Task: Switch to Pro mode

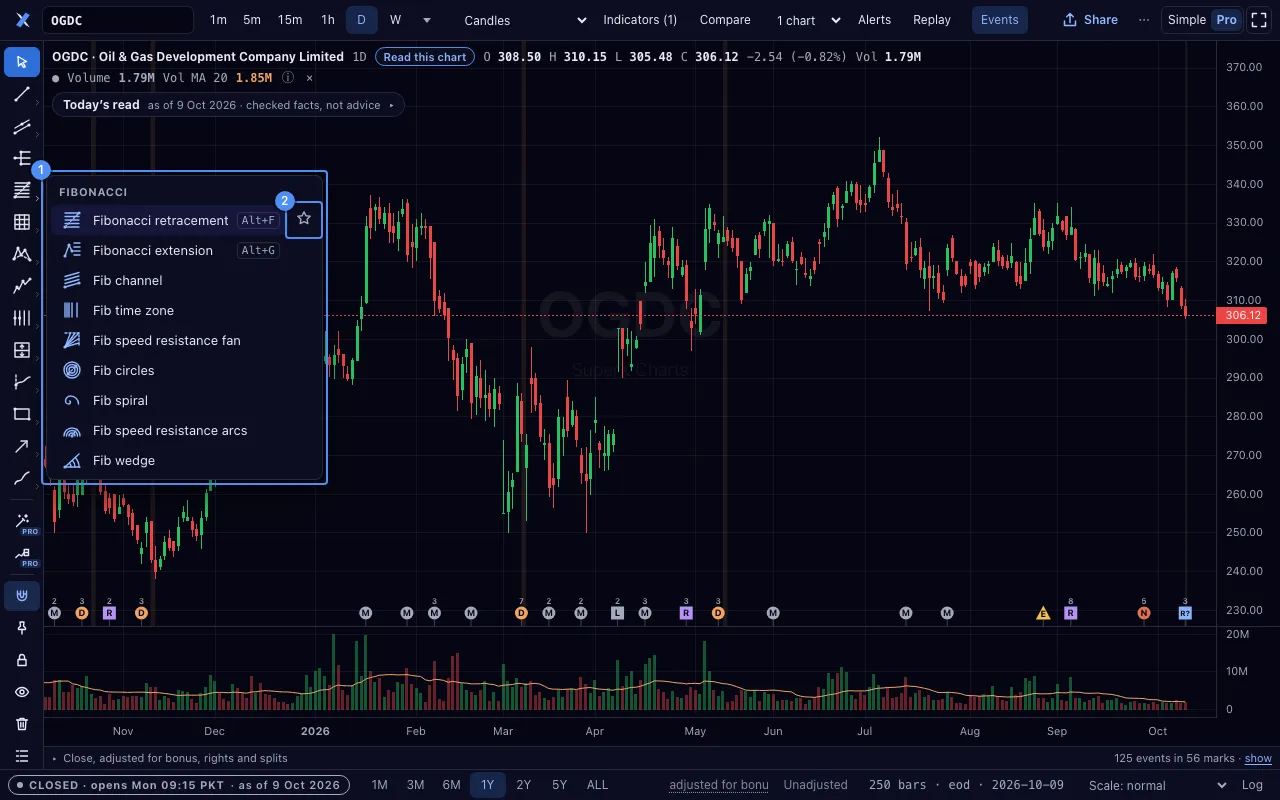Action: pos(1226,20)
